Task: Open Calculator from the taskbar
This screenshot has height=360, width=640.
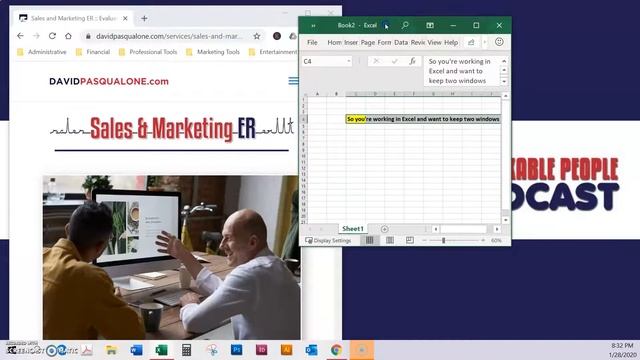Action: pos(186,350)
